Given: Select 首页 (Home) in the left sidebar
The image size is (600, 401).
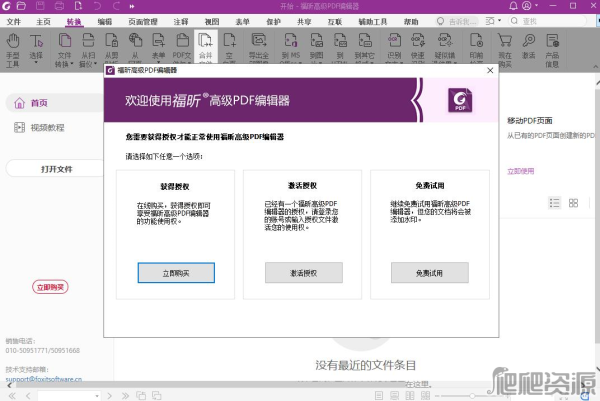Looking at the screenshot, I should pyautogui.click(x=54, y=103).
